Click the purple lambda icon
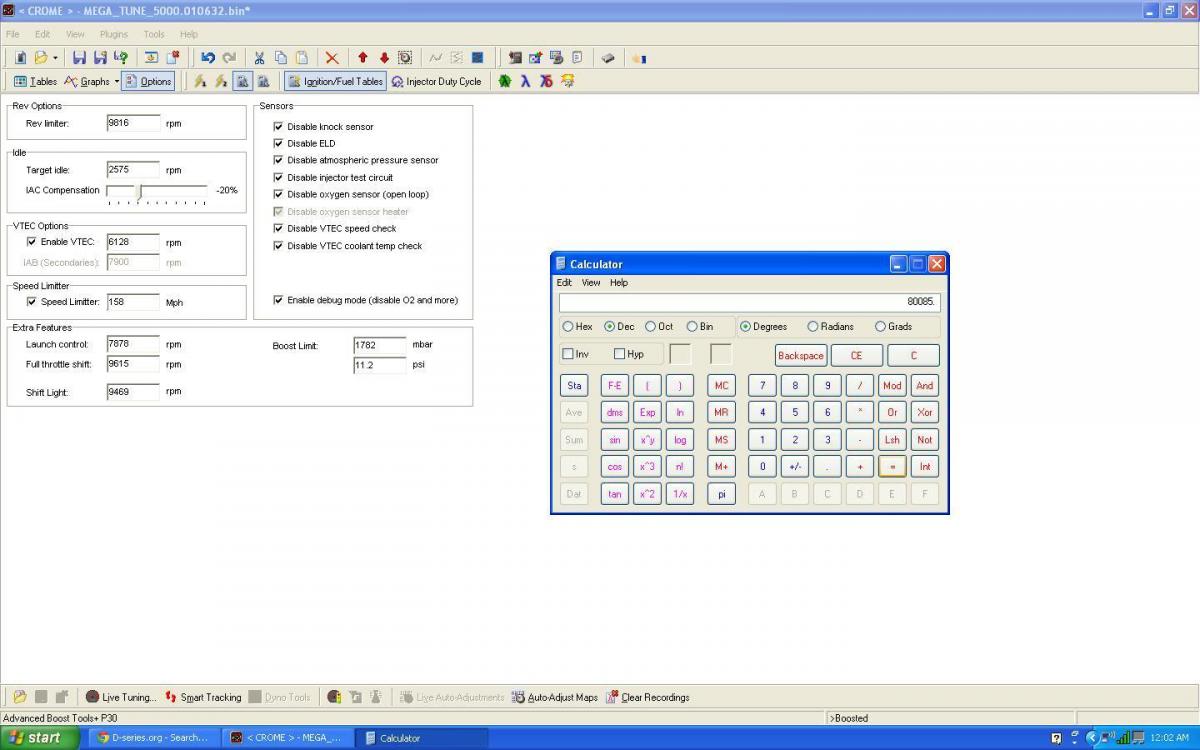This screenshot has height=750, width=1200. [525, 81]
